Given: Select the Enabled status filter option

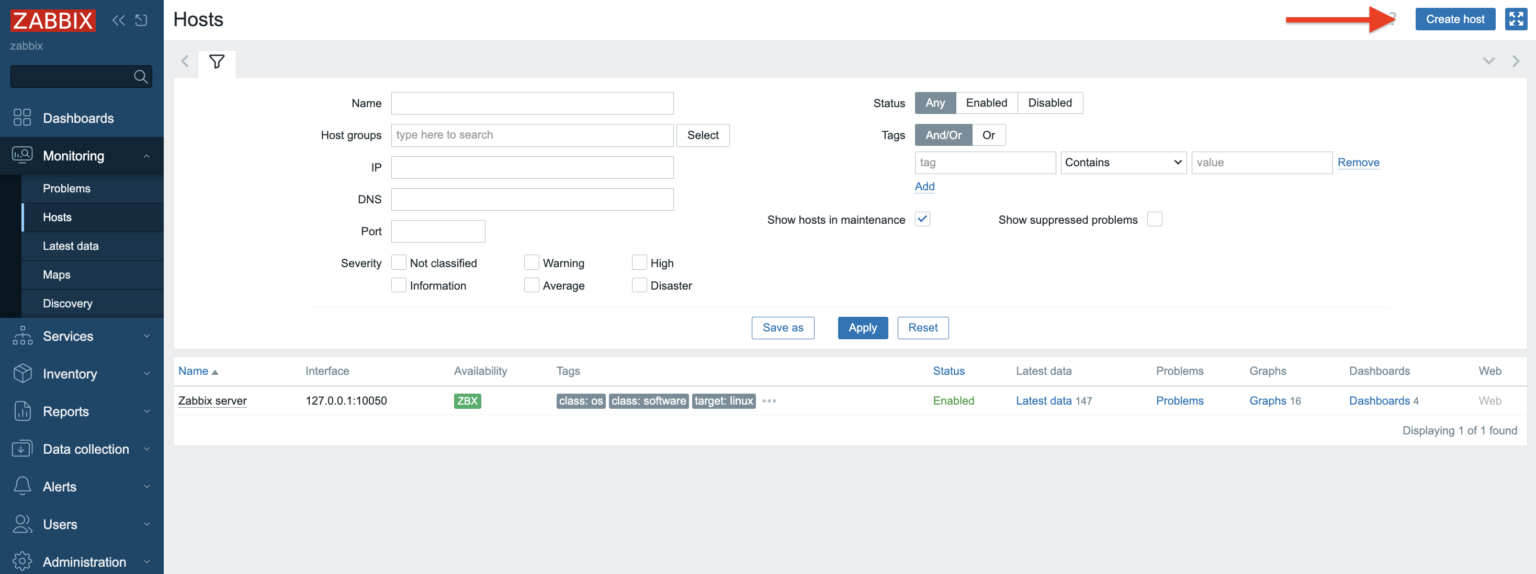Looking at the screenshot, I should click(986, 103).
